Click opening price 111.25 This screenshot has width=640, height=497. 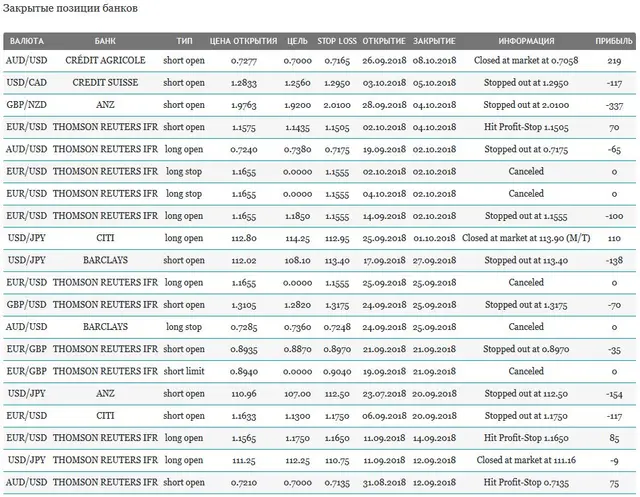tap(244, 461)
